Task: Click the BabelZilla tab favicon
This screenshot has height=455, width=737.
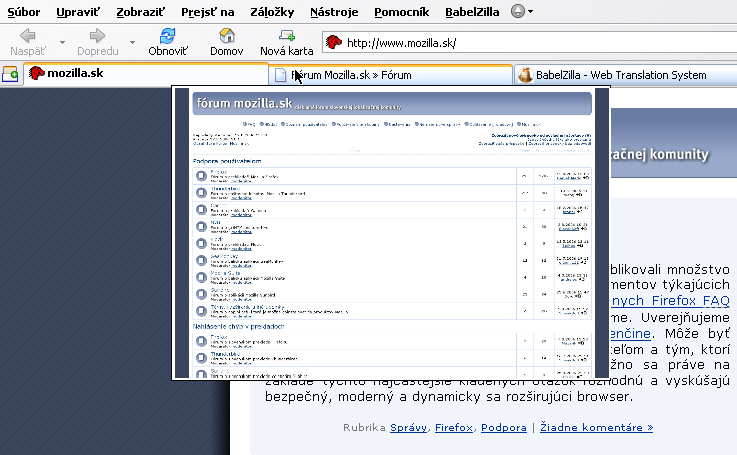Action: pos(525,75)
